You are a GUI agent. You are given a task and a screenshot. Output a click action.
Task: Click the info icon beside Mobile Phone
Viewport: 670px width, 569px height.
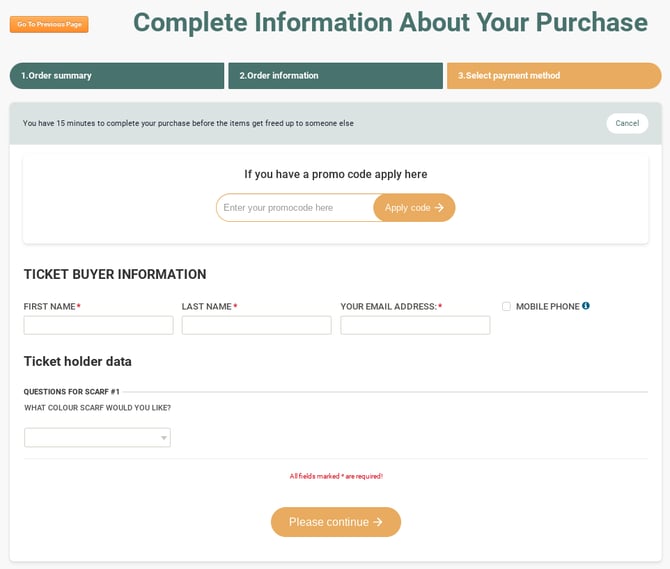pos(586,306)
